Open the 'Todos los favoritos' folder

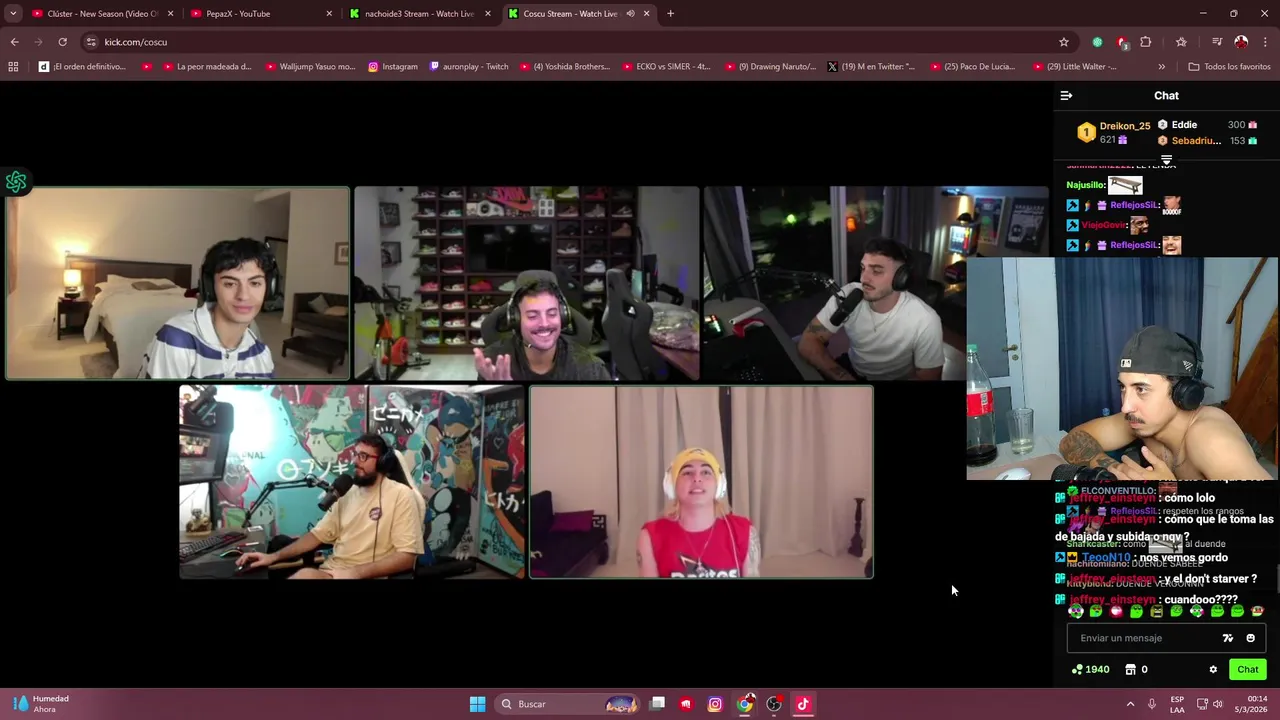click(1229, 67)
